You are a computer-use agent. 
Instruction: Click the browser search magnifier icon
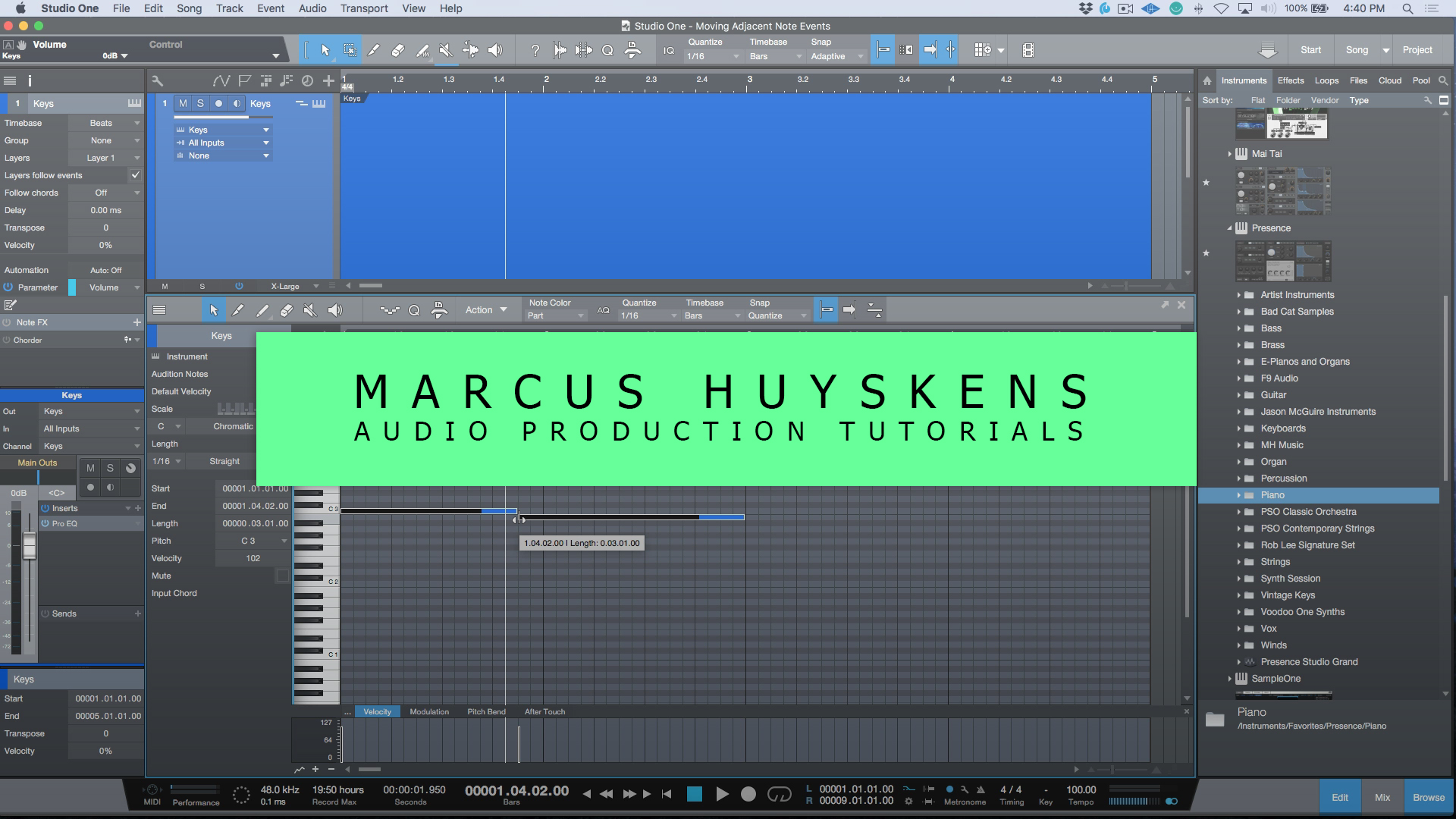(1443, 80)
